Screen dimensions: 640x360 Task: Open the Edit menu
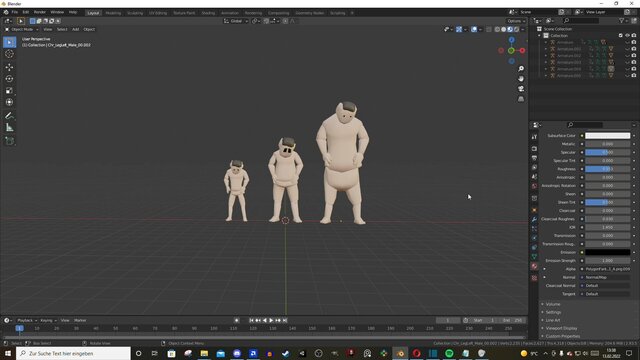26,13
